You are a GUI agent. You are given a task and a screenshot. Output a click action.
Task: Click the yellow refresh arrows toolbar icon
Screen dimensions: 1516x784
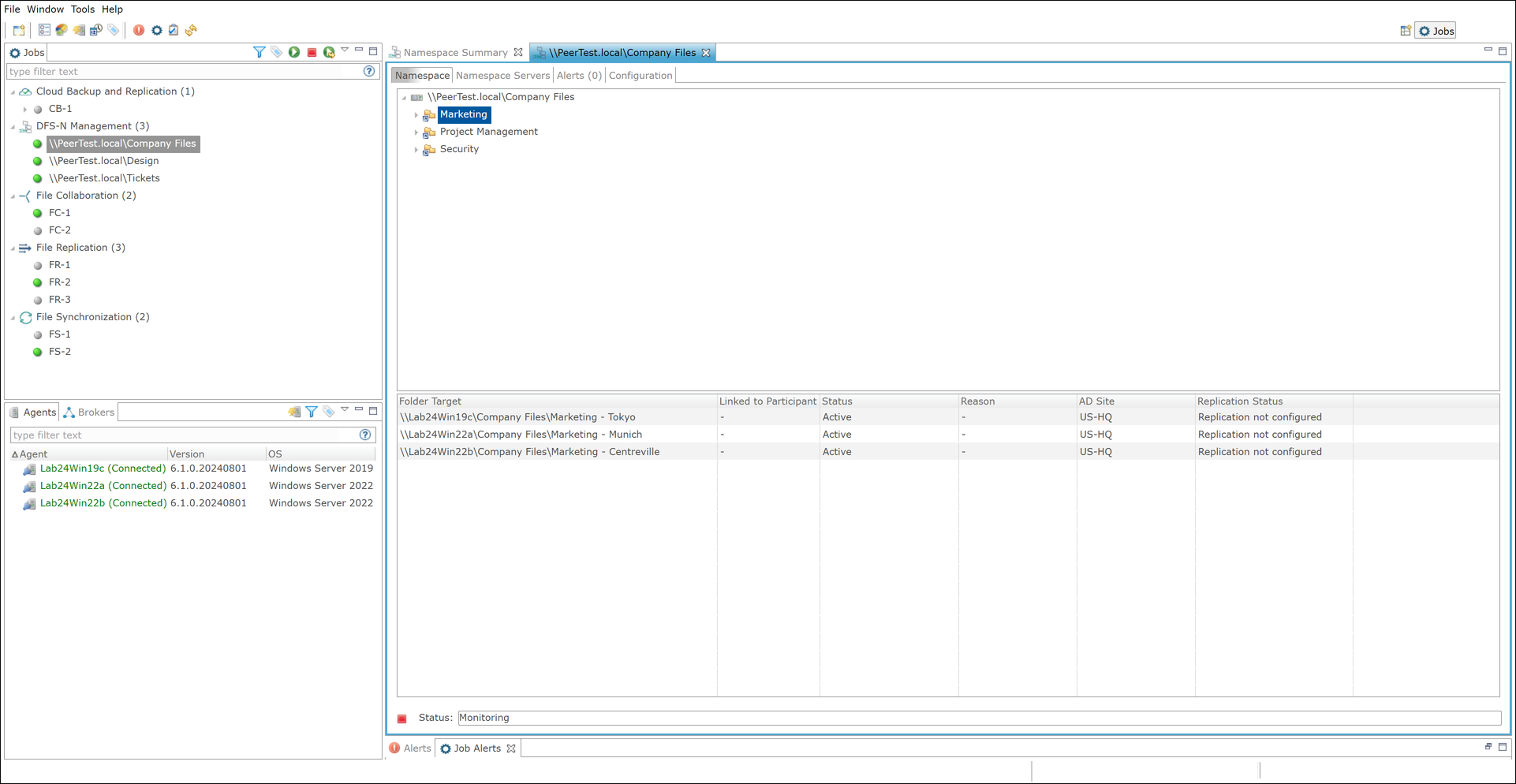[x=191, y=30]
